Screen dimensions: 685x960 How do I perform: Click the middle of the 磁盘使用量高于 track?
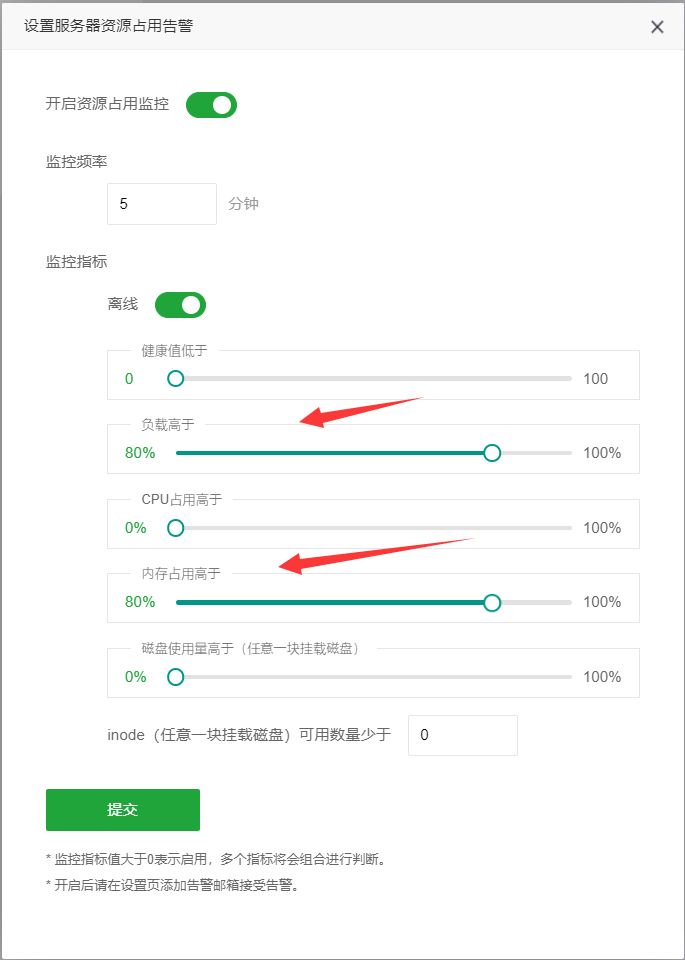pos(373,677)
